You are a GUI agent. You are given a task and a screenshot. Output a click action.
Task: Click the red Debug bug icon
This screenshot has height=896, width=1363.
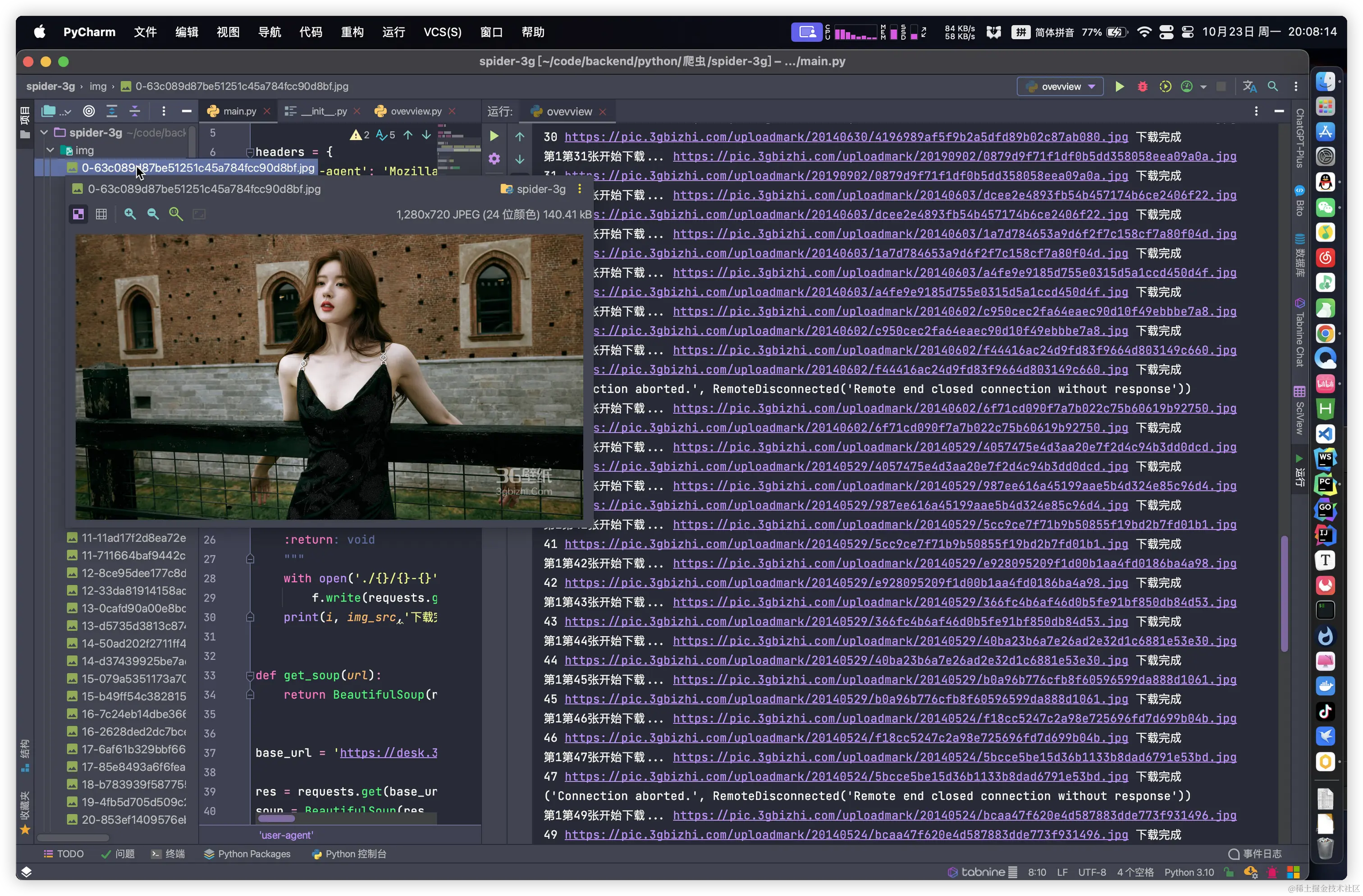(1142, 87)
